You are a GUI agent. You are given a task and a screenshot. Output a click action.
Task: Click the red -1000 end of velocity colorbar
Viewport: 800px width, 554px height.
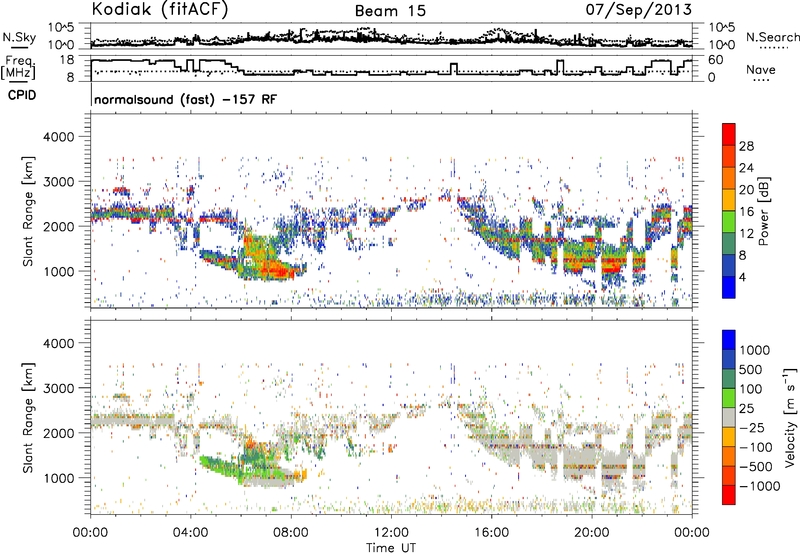click(729, 495)
